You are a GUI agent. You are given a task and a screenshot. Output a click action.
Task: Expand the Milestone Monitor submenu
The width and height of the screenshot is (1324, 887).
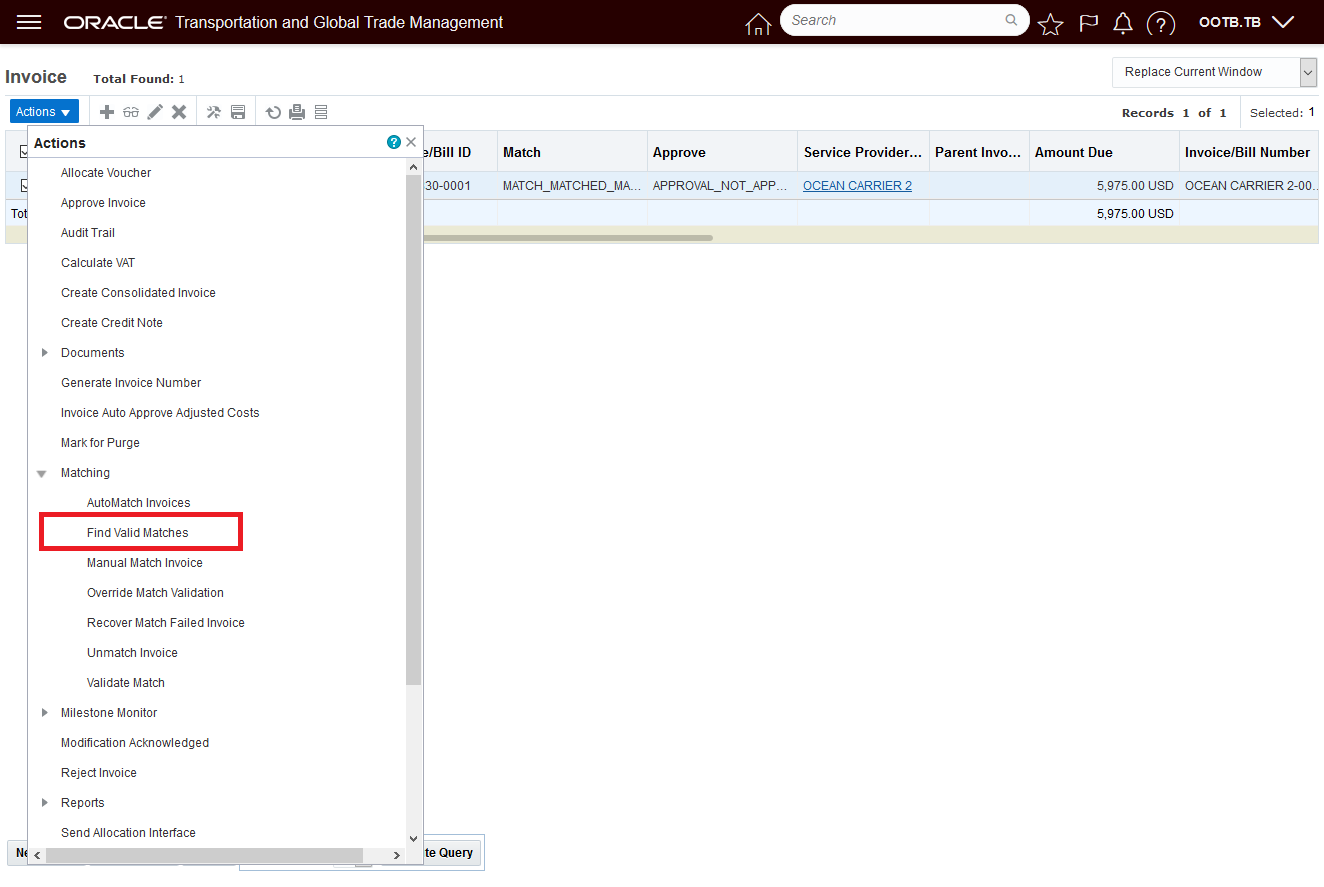(44, 713)
